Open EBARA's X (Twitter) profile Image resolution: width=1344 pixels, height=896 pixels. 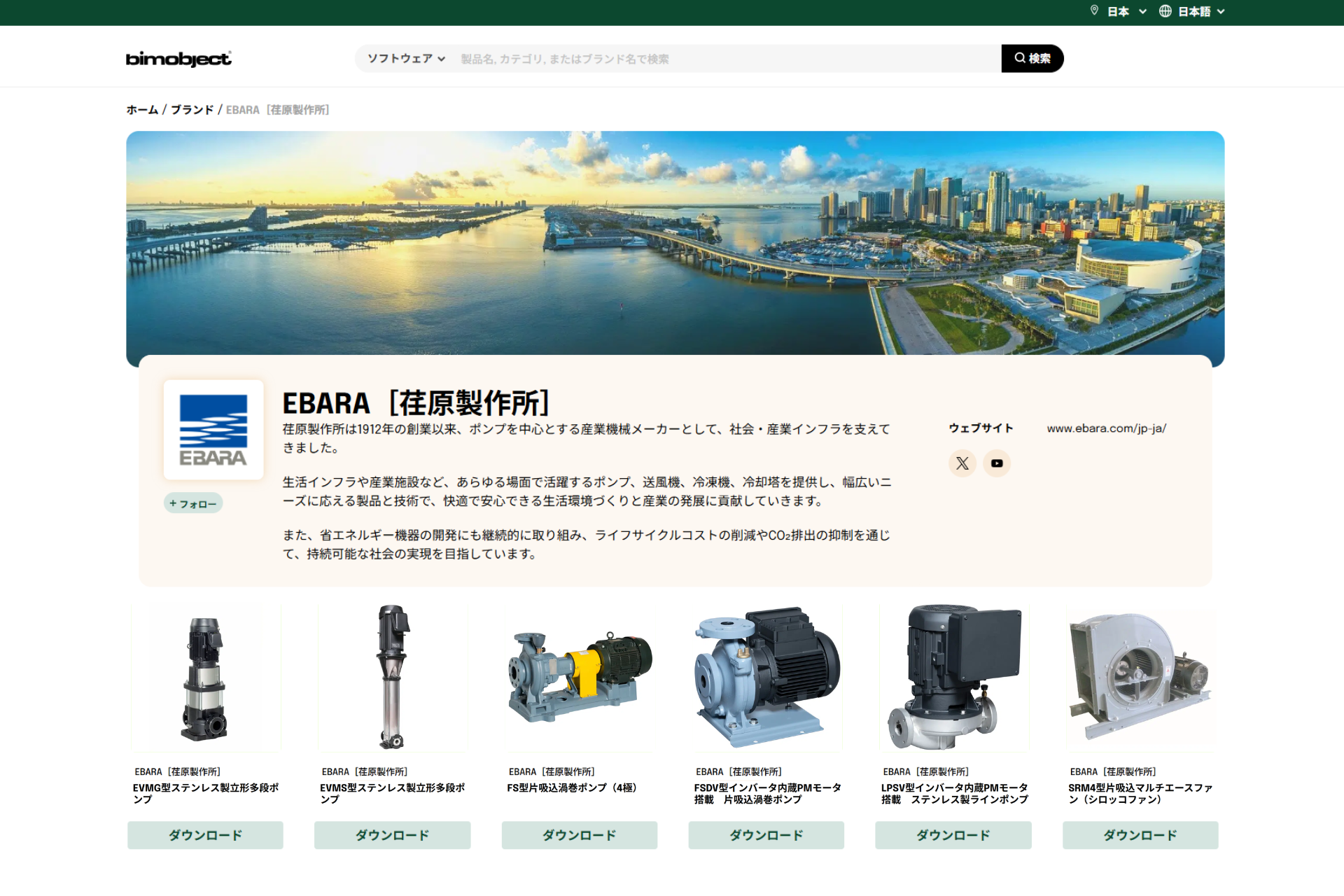(x=962, y=463)
